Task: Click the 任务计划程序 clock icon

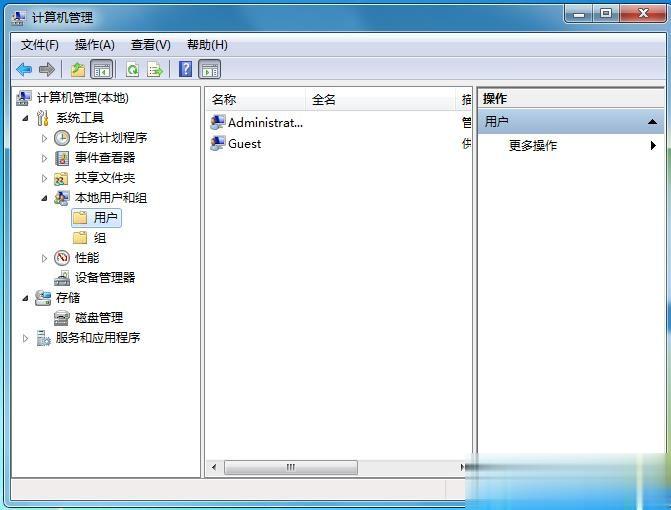Action: click(62, 138)
